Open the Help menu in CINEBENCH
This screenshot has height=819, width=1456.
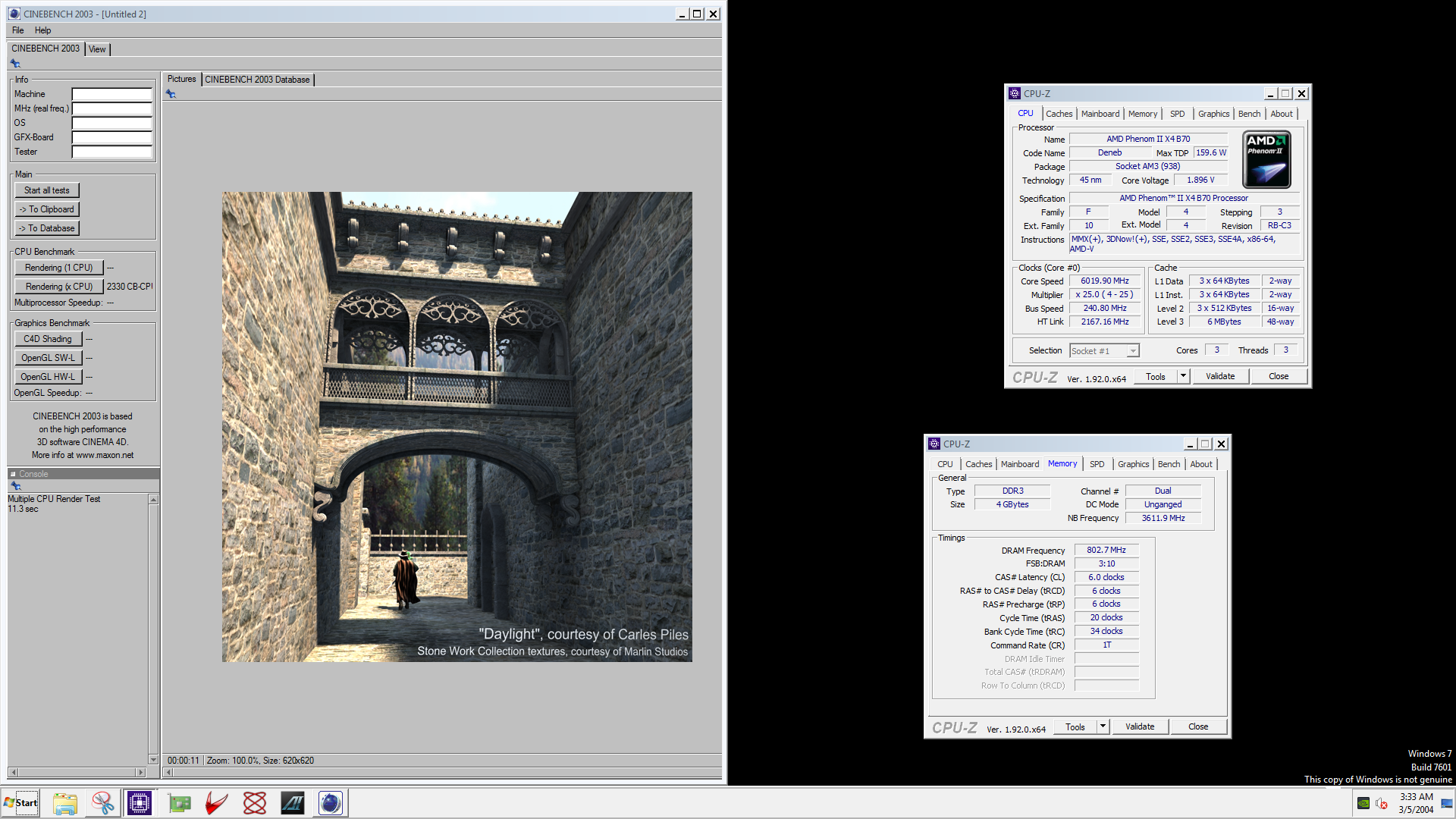click(43, 30)
